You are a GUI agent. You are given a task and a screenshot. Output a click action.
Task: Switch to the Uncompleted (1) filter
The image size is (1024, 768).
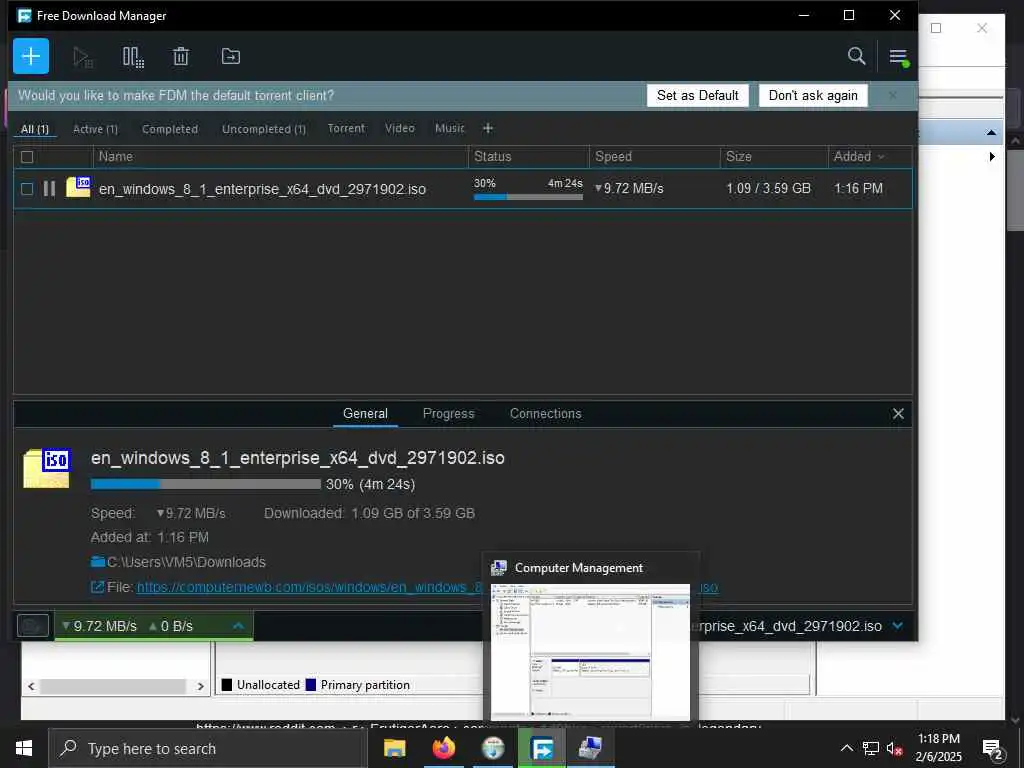tap(264, 129)
